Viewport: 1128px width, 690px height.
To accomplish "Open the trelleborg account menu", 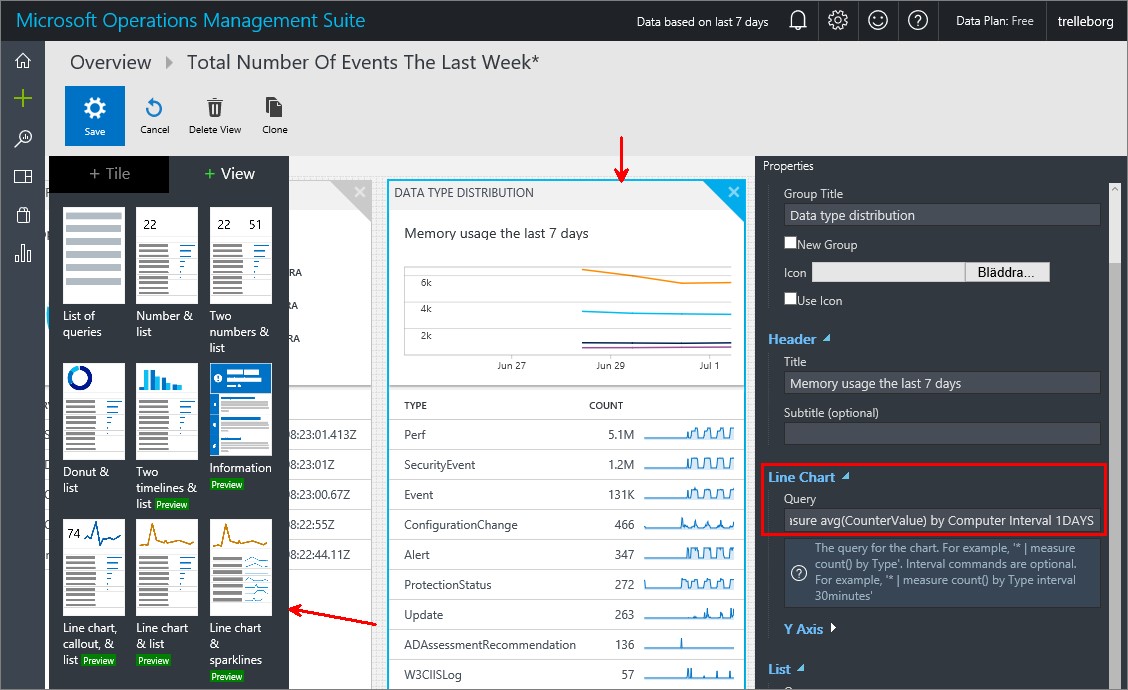I will coord(1085,21).
